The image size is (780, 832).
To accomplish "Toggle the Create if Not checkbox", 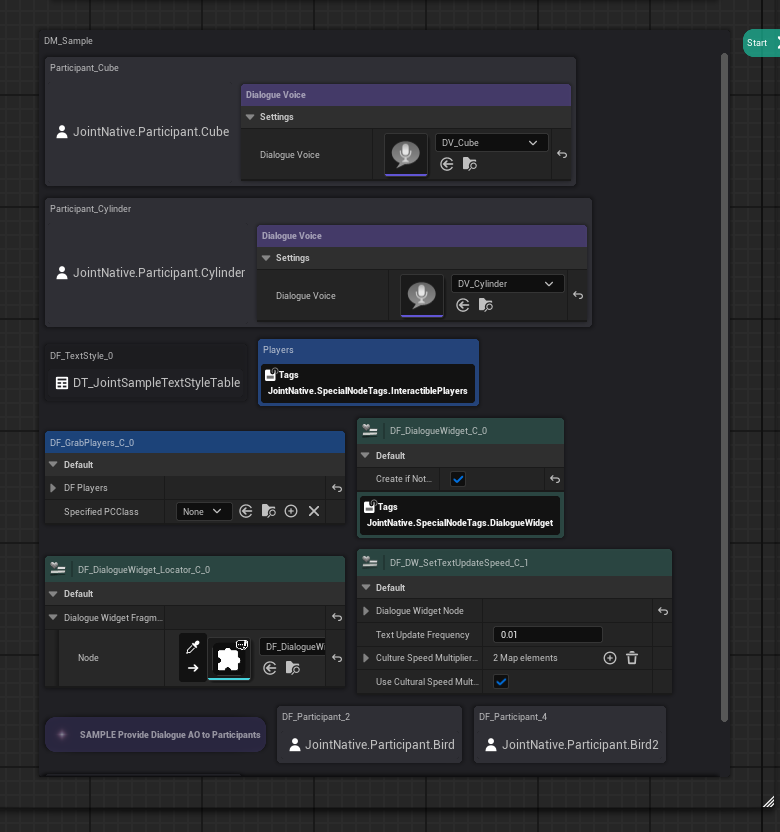I will tap(458, 479).
